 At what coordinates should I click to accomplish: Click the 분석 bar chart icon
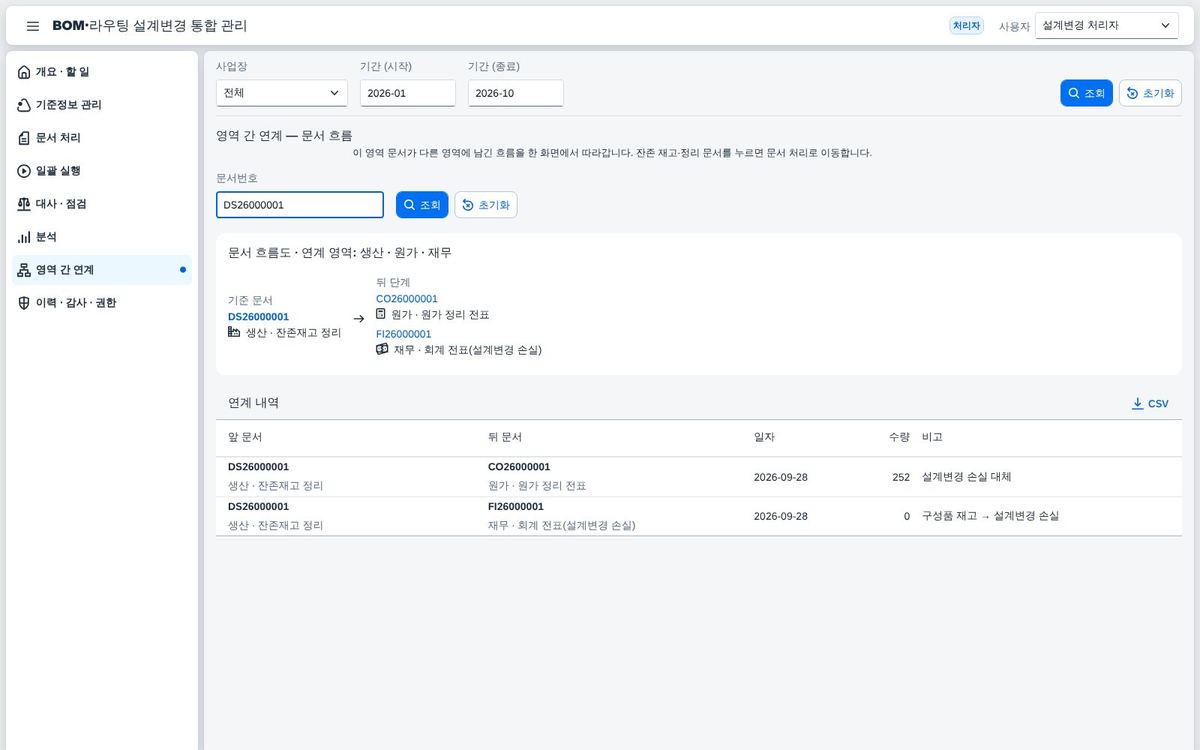[x=25, y=237]
